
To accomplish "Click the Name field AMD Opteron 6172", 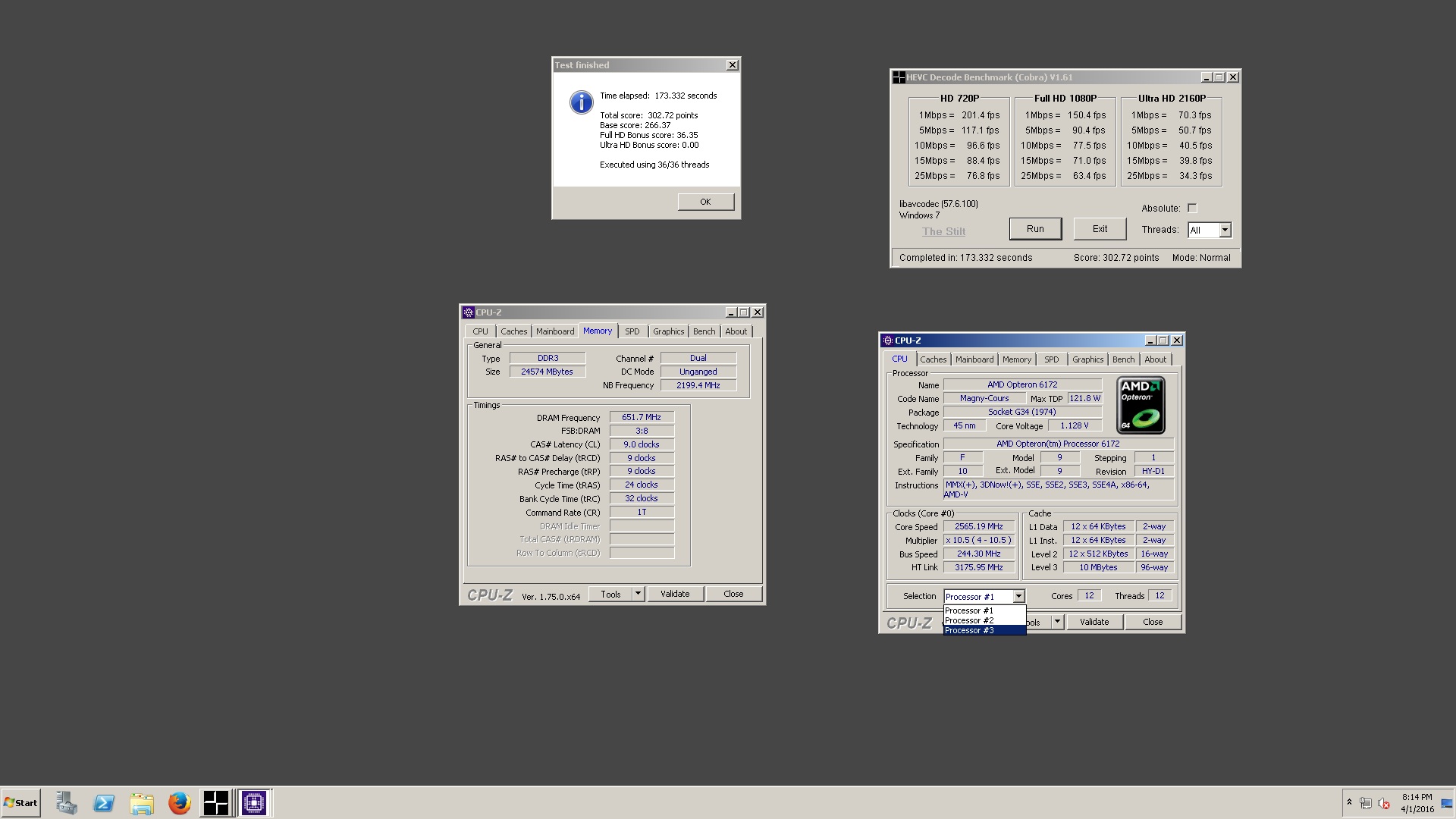I will [1022, 384].
